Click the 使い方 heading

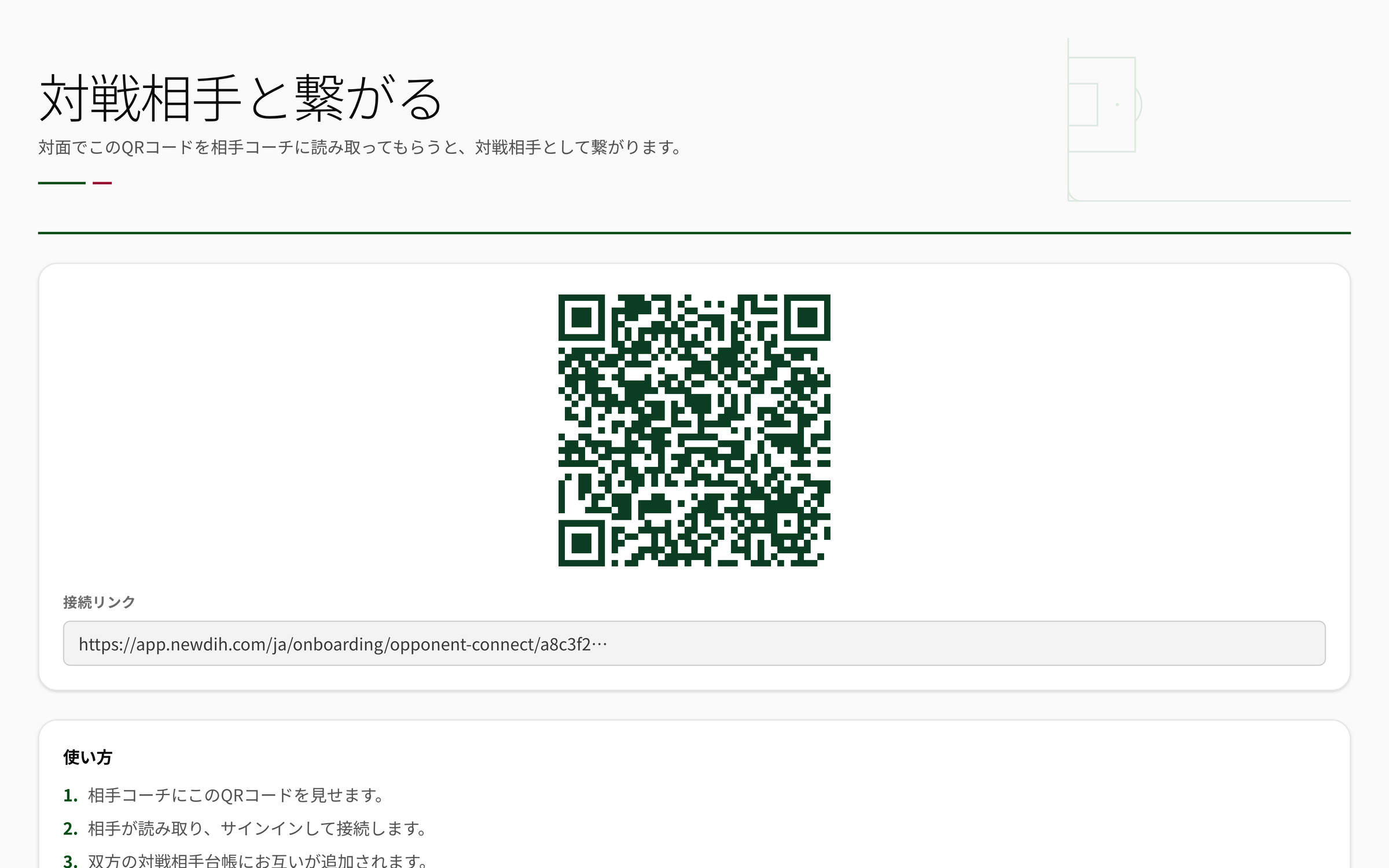(x=87, y=757)
